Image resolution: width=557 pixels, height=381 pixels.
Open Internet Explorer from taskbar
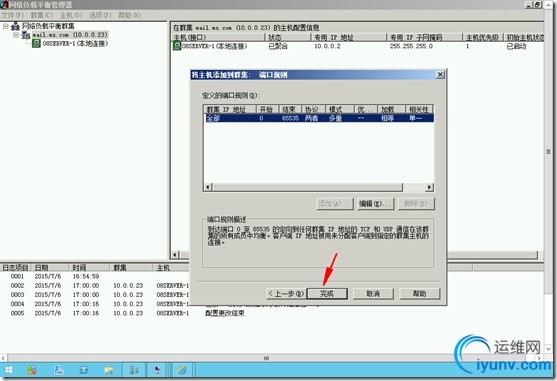182,370
